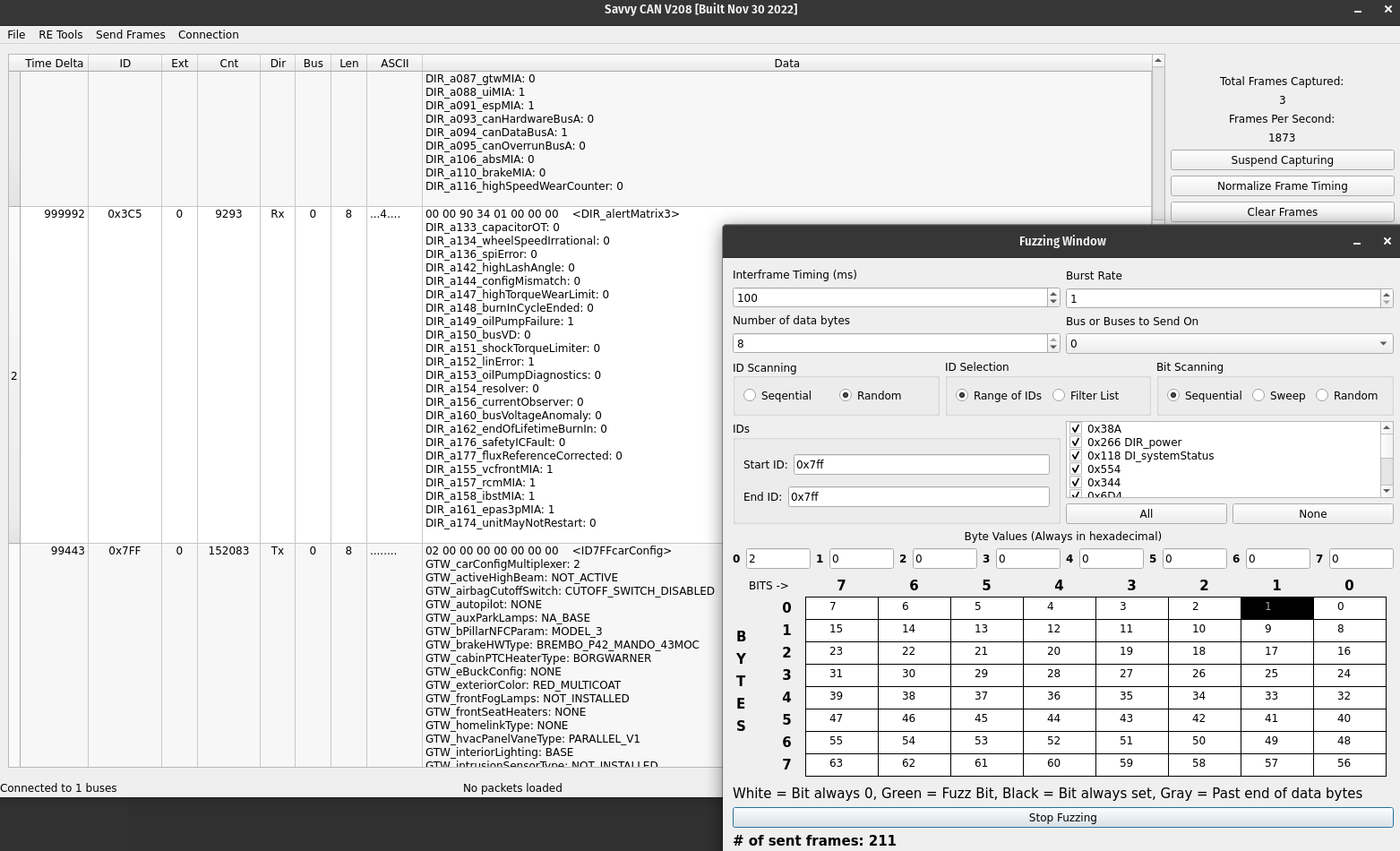Toggle the 0x344 checkbox
This screenshot has width=1400, height=851.
[1076, 483]
